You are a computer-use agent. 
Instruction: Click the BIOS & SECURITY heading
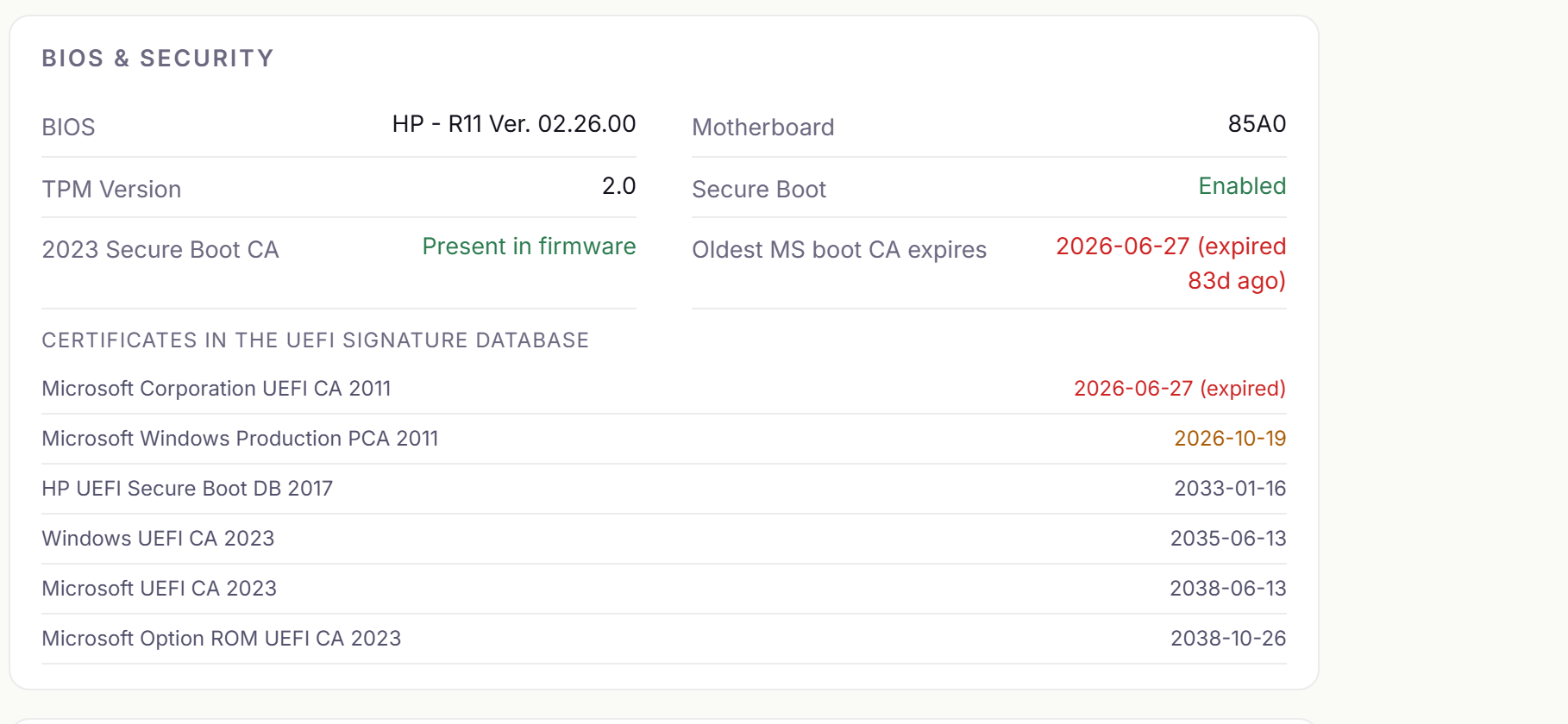click(158, 59)
